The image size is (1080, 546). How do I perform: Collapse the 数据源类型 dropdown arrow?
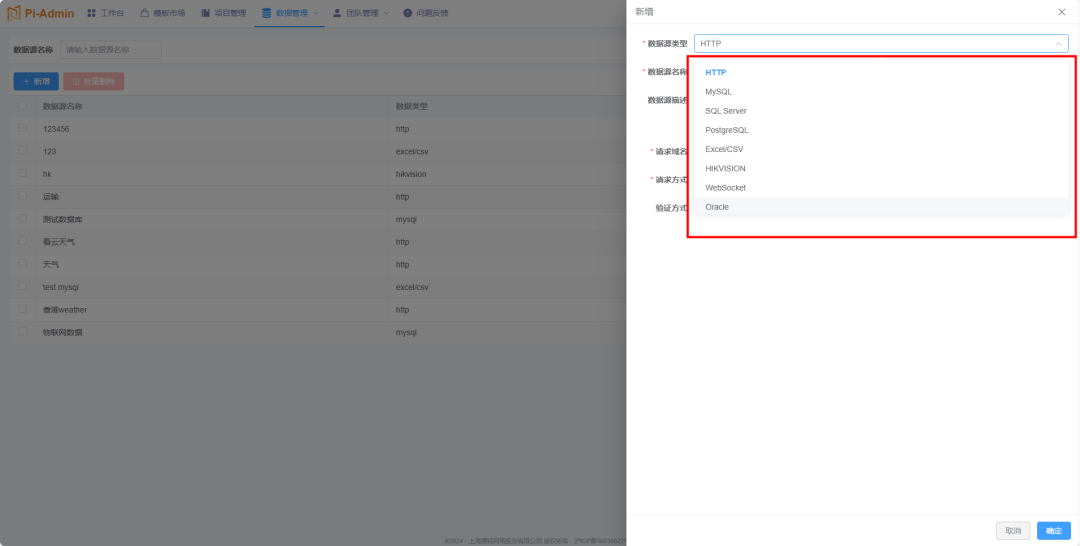pos(1058,43)
